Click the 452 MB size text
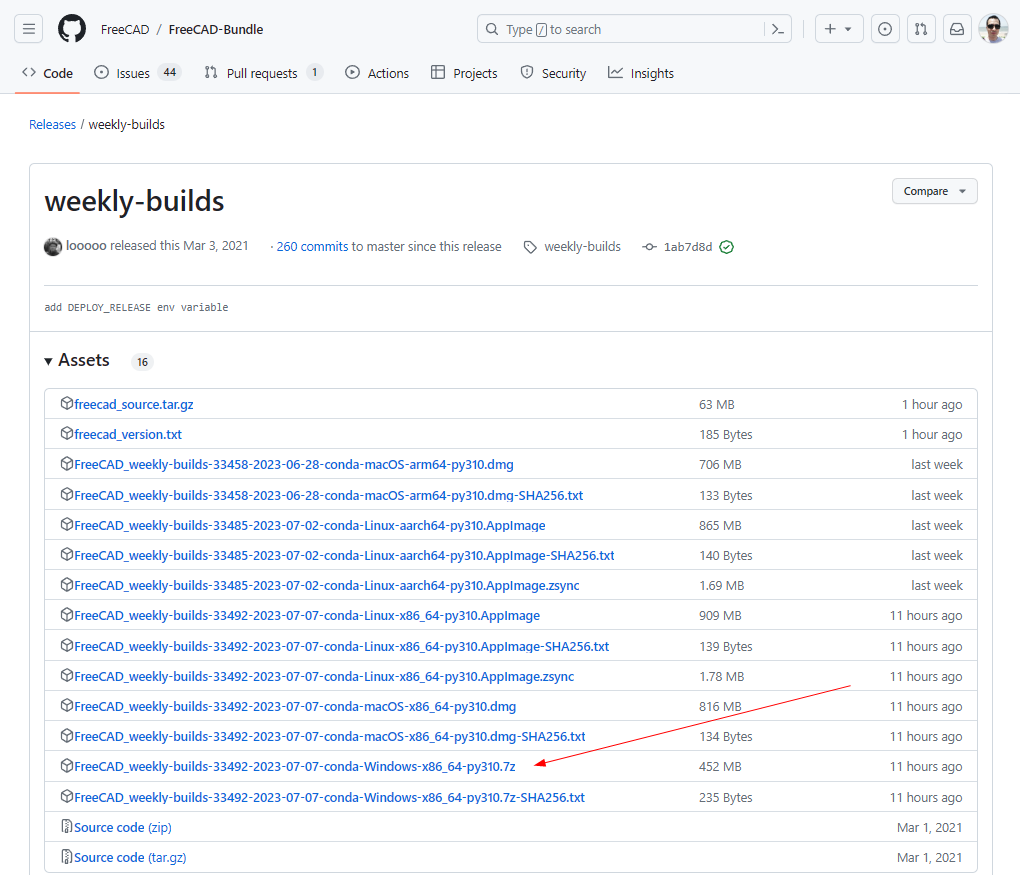 click(x=720, y=766)
